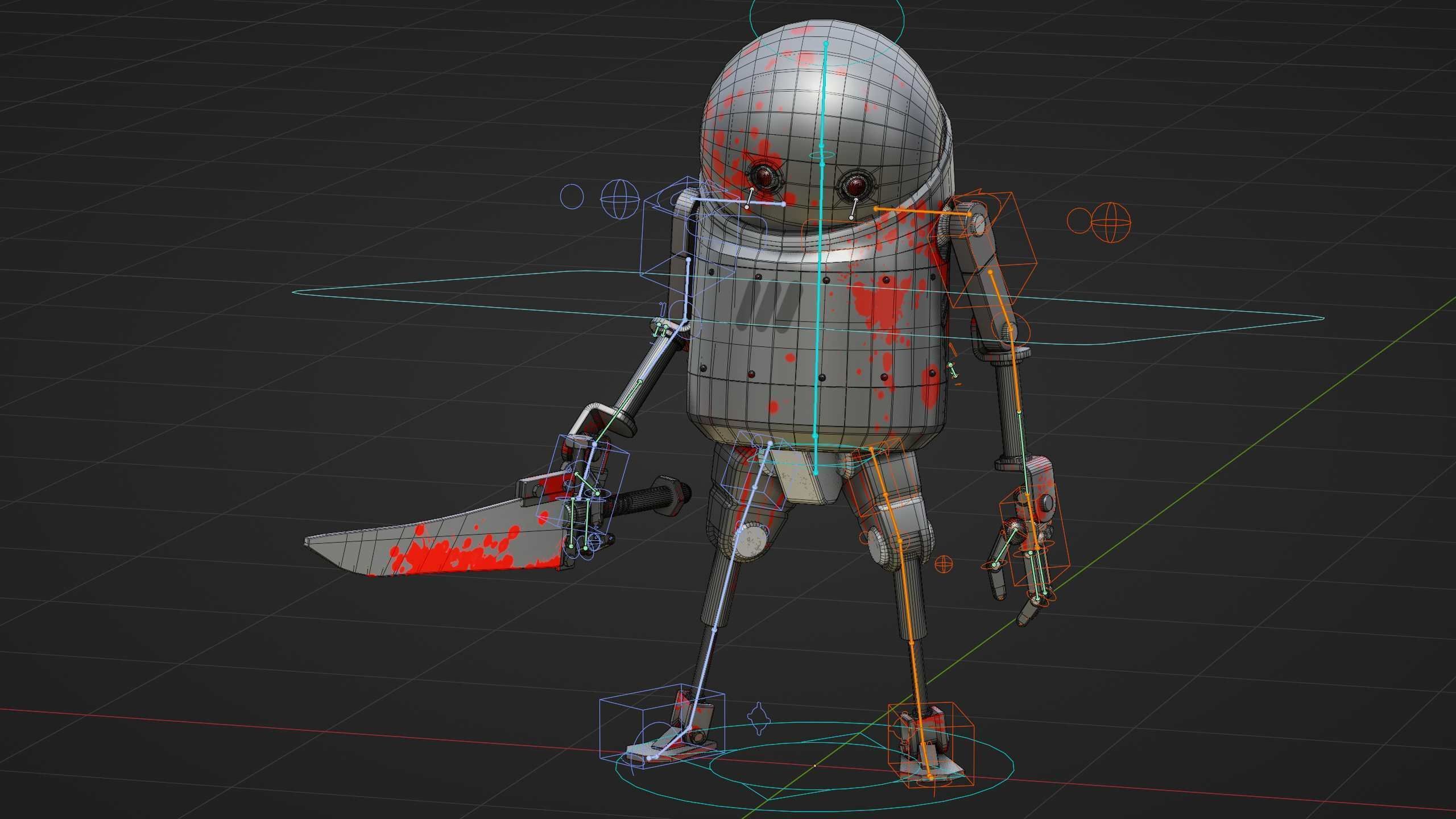
Task: Select the orange shoulder bone across right collar
Action: (923, 212)
